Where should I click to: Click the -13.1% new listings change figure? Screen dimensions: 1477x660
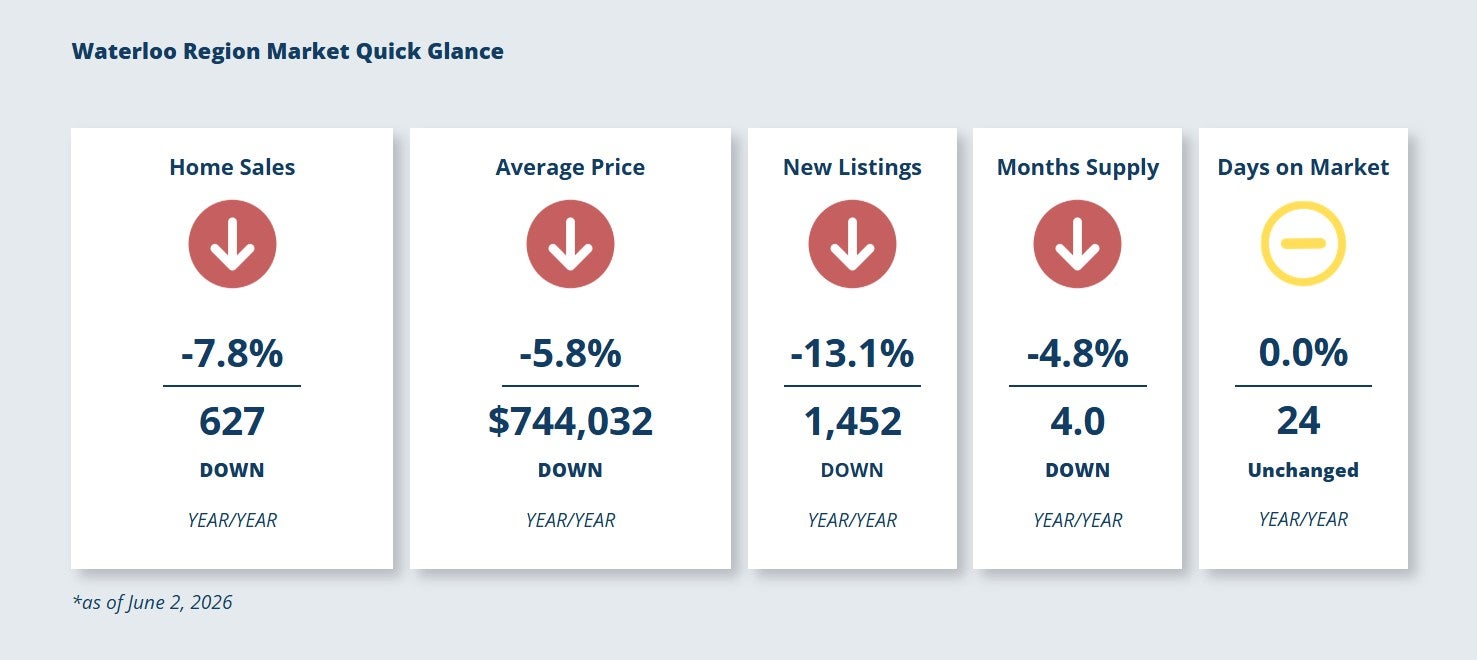click(x=852, y=353)
